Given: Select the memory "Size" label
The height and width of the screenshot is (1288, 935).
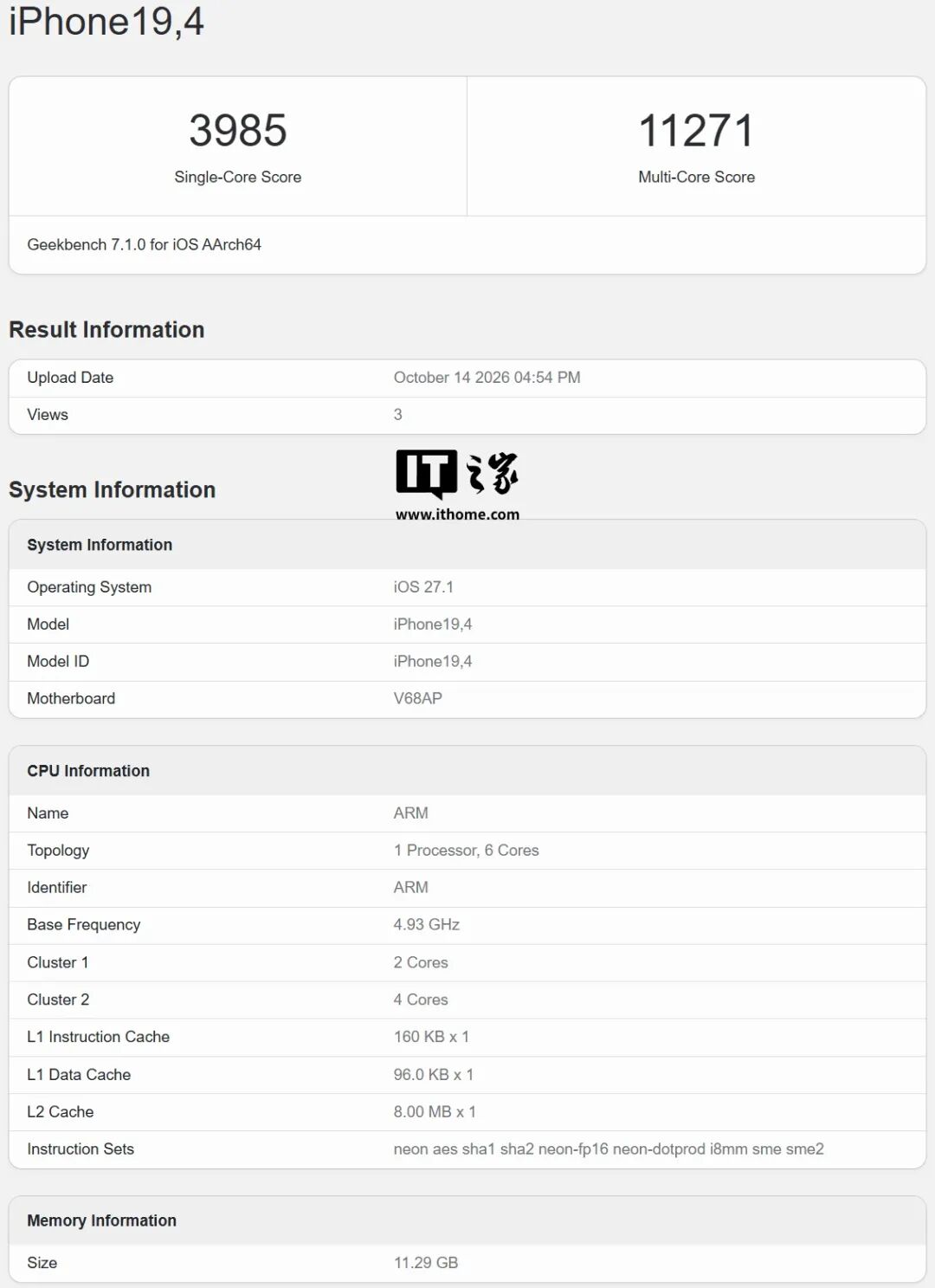Looking at the screenshot, I should (42, 1264).
